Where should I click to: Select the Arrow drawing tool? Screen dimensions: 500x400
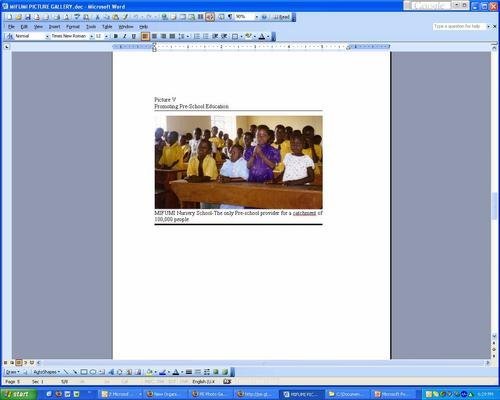click(75, 372)
